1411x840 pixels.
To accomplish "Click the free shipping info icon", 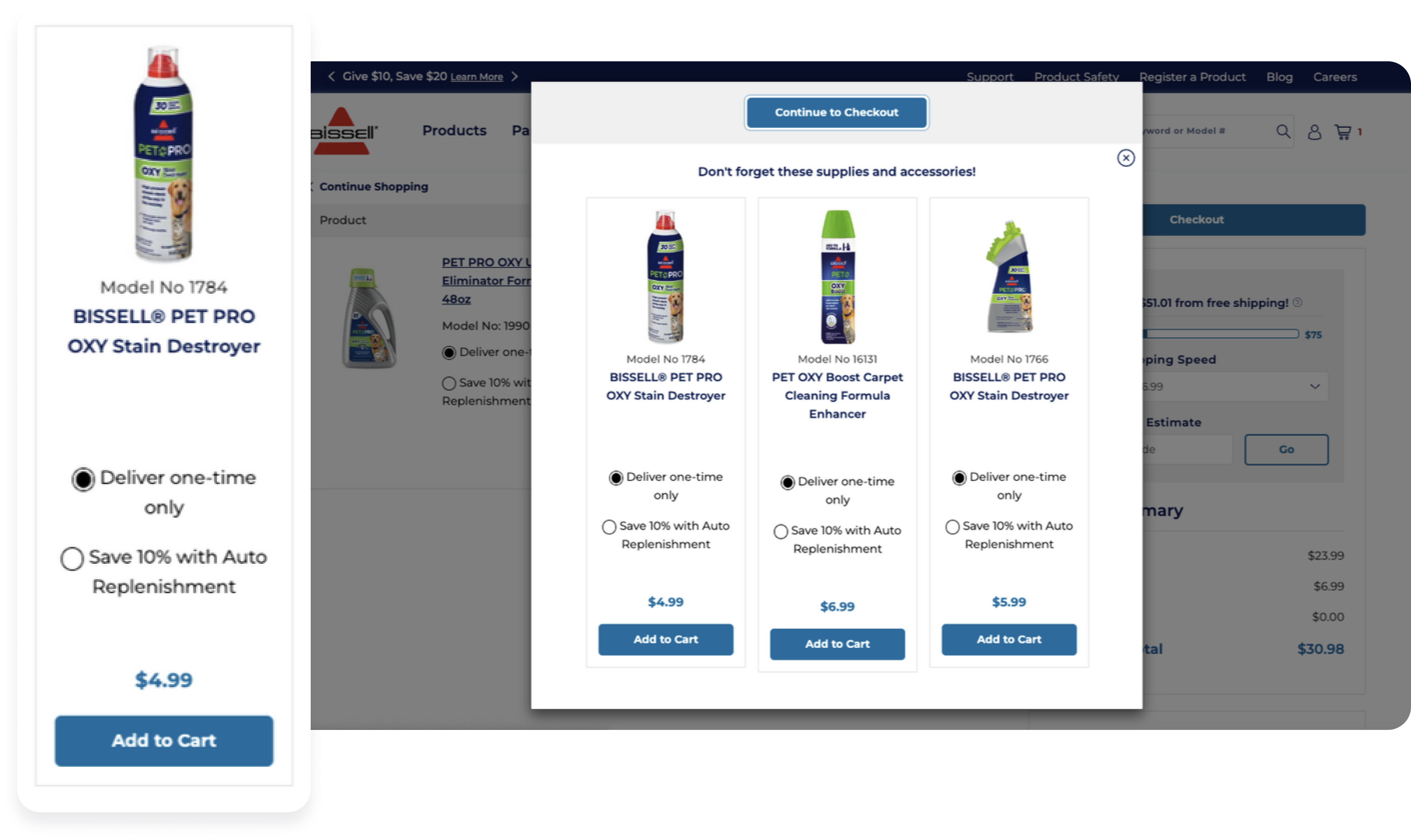I will pyautogui.click(x=1298, y=302).
